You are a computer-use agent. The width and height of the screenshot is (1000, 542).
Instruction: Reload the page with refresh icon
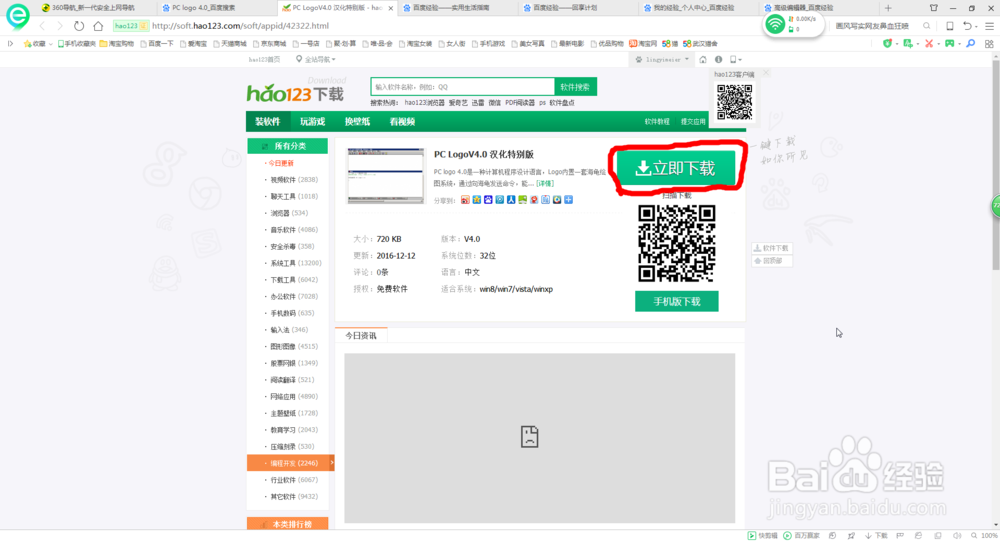(x=78, y=26)
